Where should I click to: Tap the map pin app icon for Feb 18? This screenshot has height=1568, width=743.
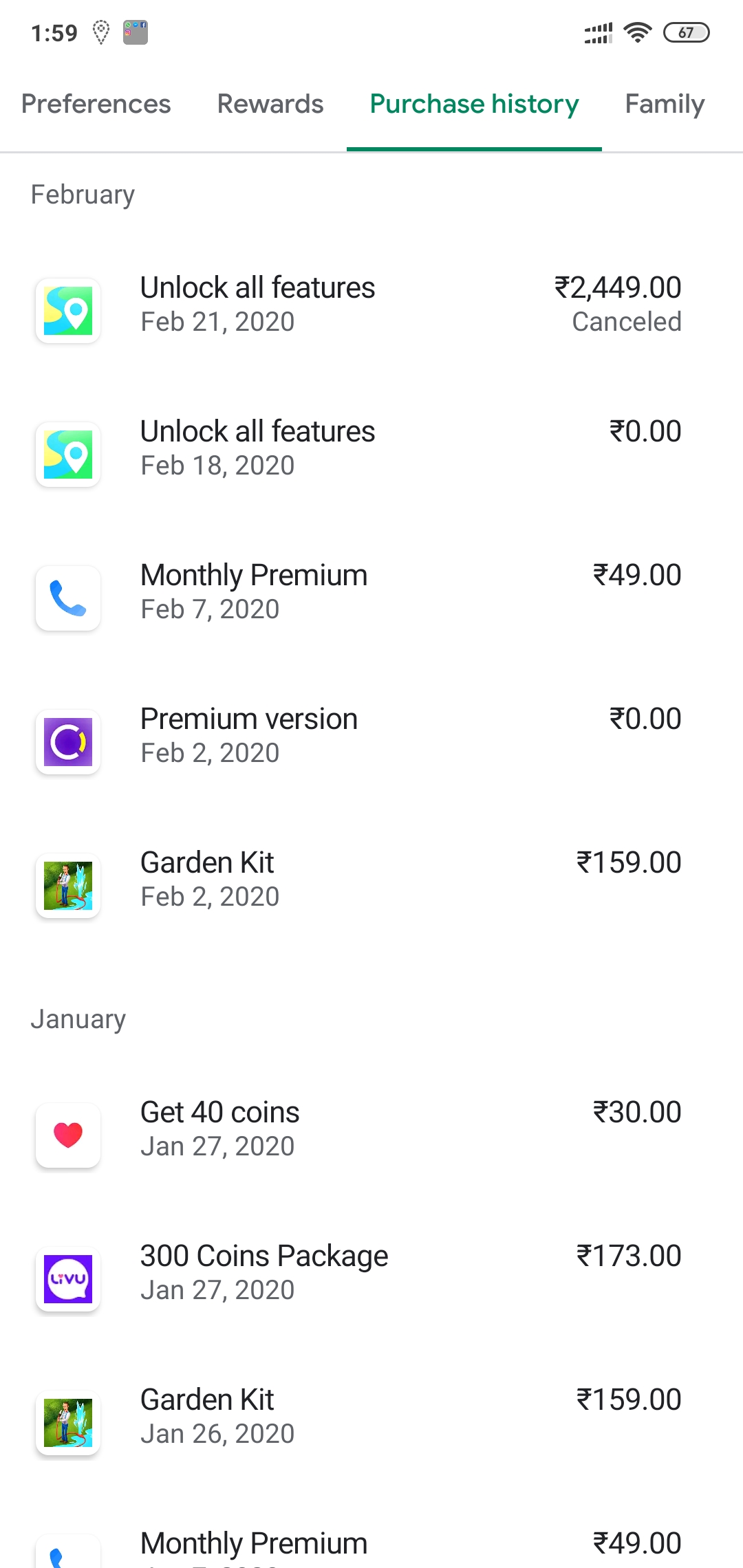coord(68,455)
